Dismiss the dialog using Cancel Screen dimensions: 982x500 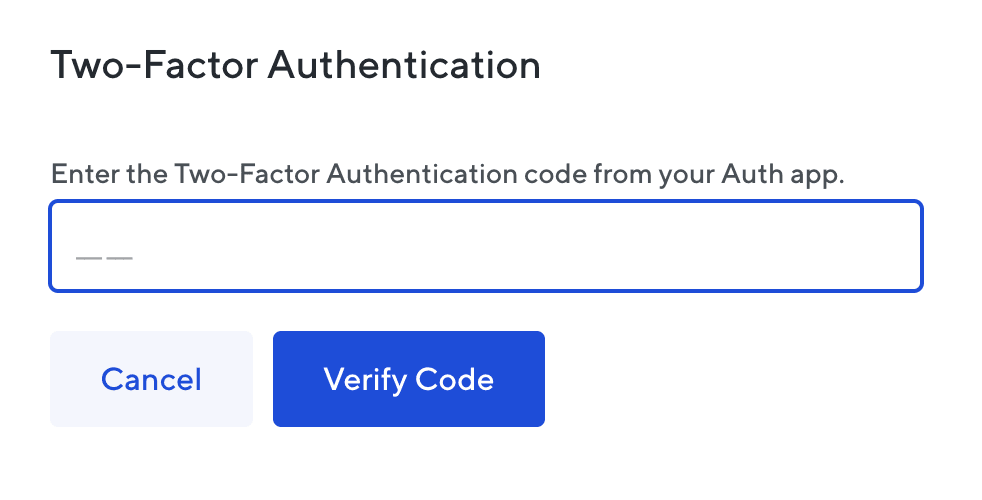point(151,379)
